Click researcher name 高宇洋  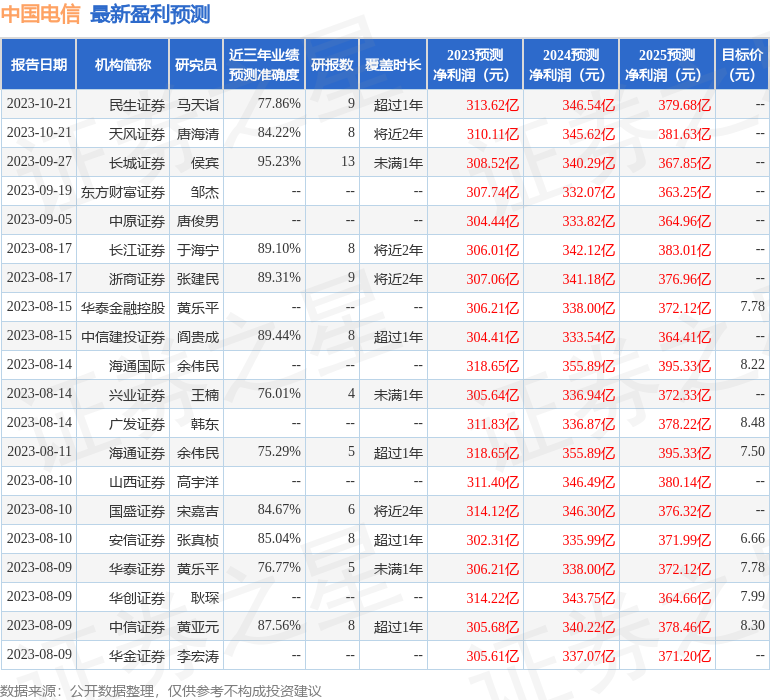click(x=197, y=481)
